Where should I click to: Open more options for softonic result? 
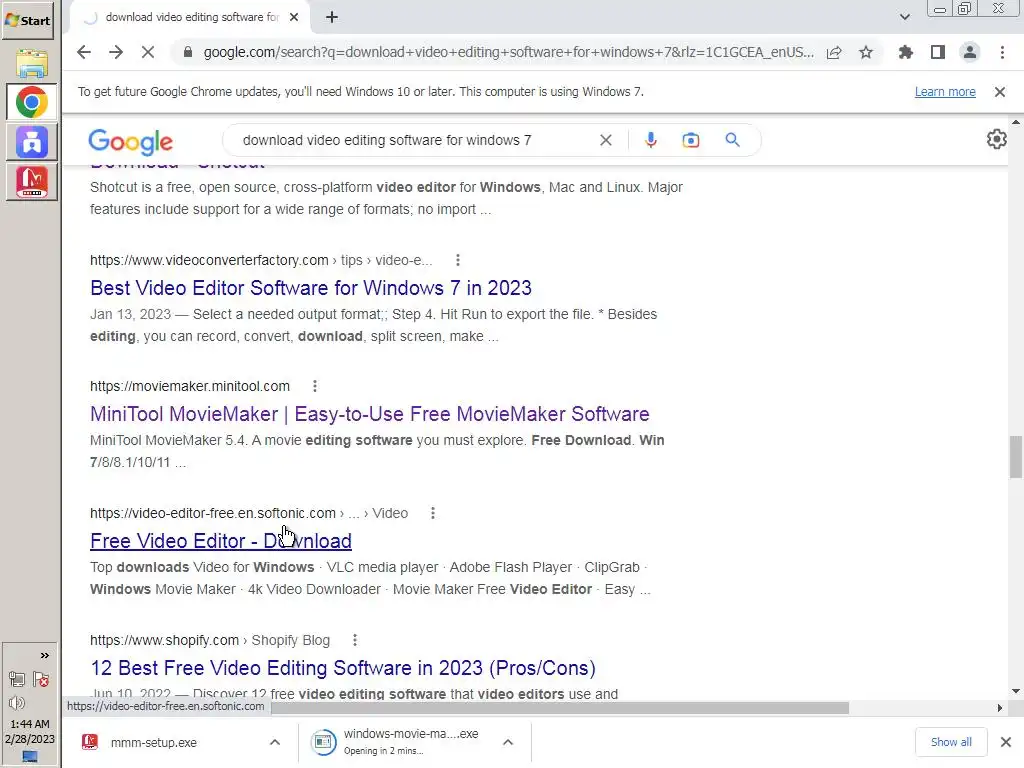[x=432, y=513]
